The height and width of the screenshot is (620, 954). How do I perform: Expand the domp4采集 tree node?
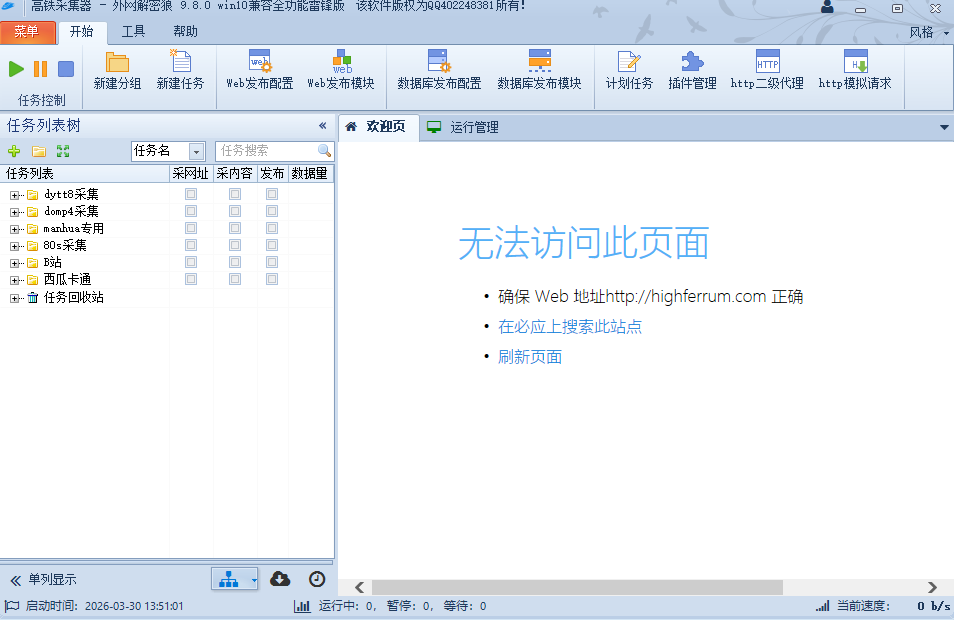click(15, 212)
